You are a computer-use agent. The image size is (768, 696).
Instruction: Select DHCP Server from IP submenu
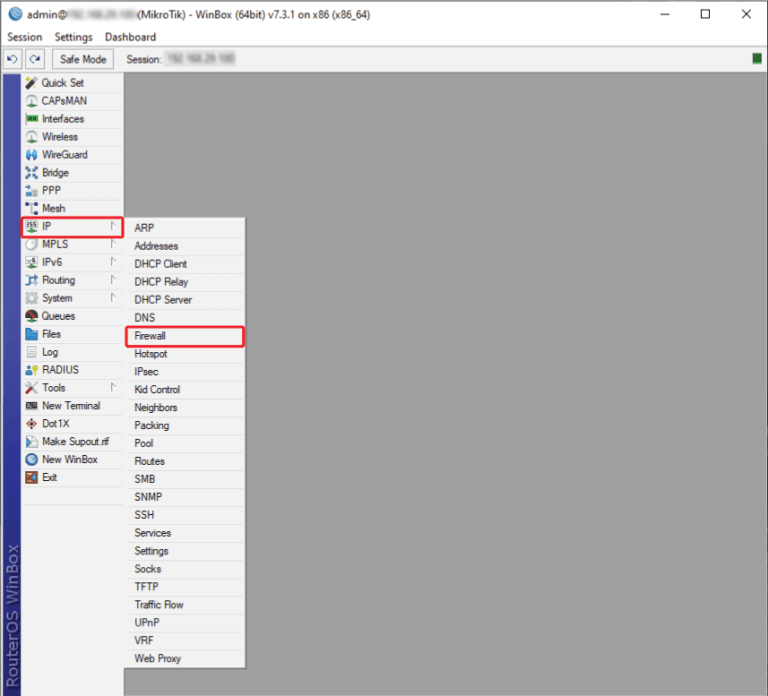click(x=163, y=300)
